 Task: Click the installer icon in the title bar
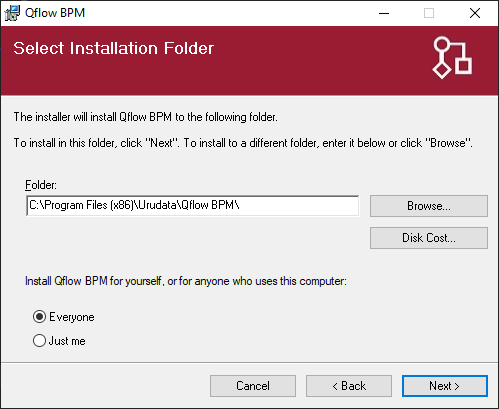[x=12, y=13]
